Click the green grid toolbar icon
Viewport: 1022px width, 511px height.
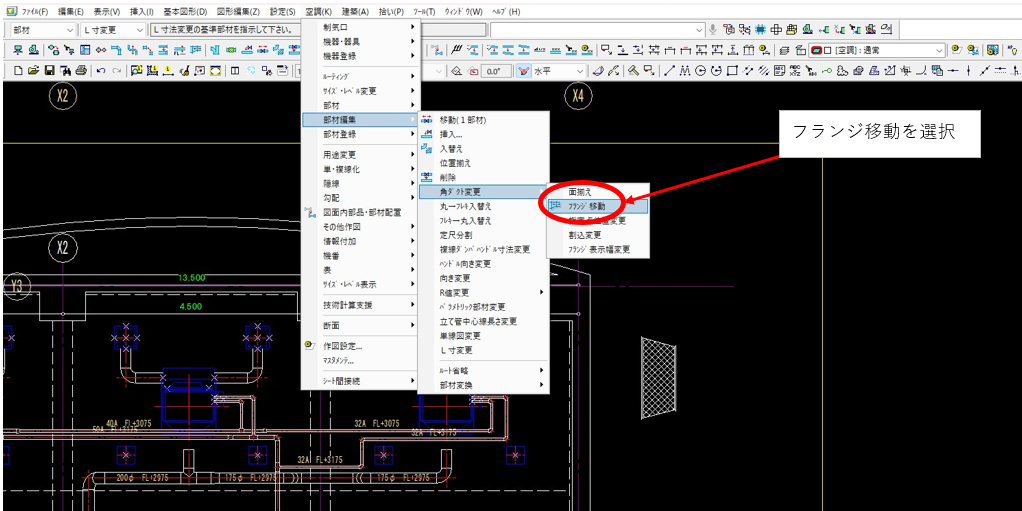tap(761, 29)
